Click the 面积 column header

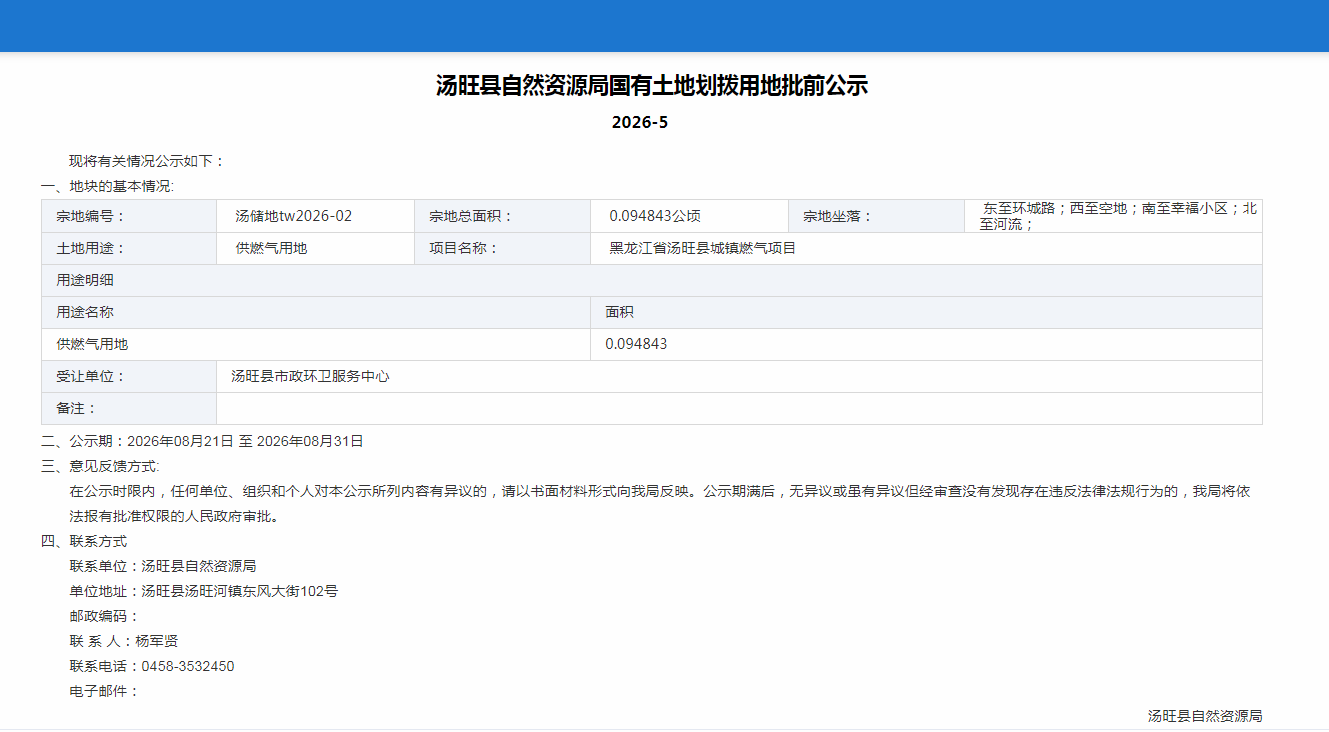point(926,312)
